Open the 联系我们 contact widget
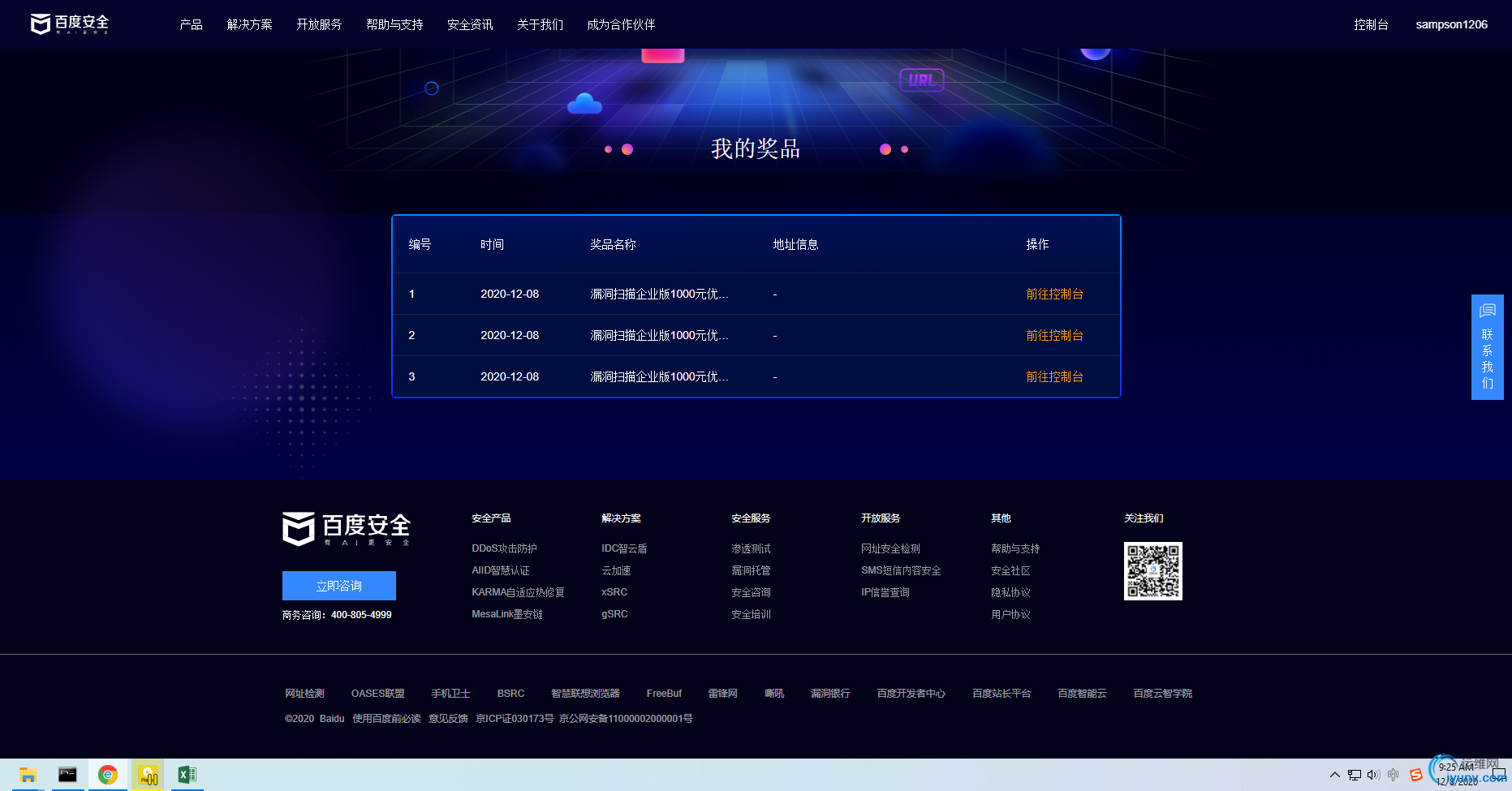 click(1487, 347)
